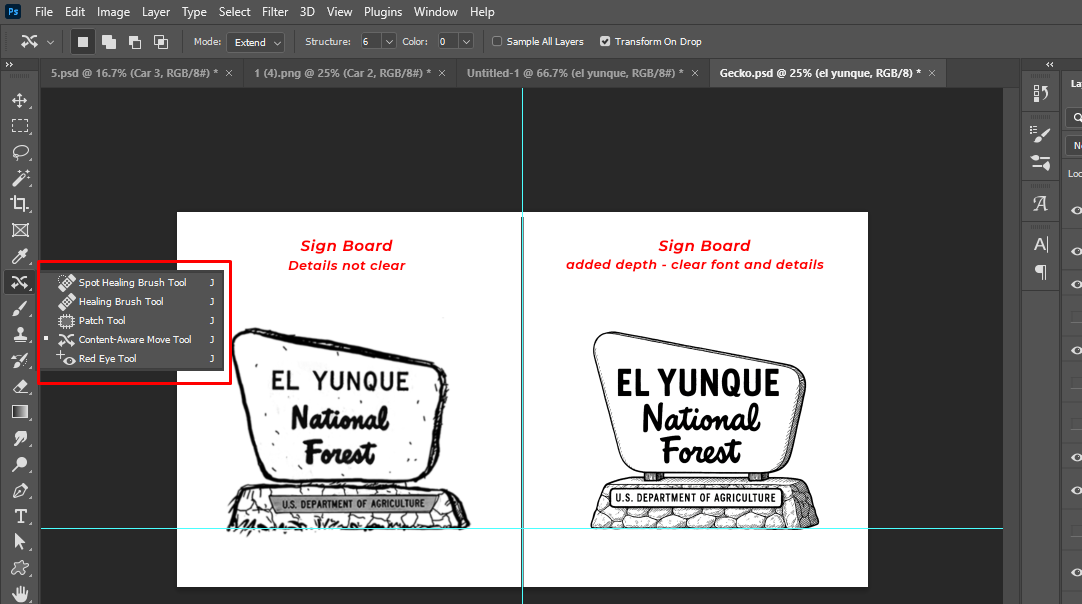Select the Eyedropper tool
This screenshot has height=604, width=1082.
click(19, 256)
